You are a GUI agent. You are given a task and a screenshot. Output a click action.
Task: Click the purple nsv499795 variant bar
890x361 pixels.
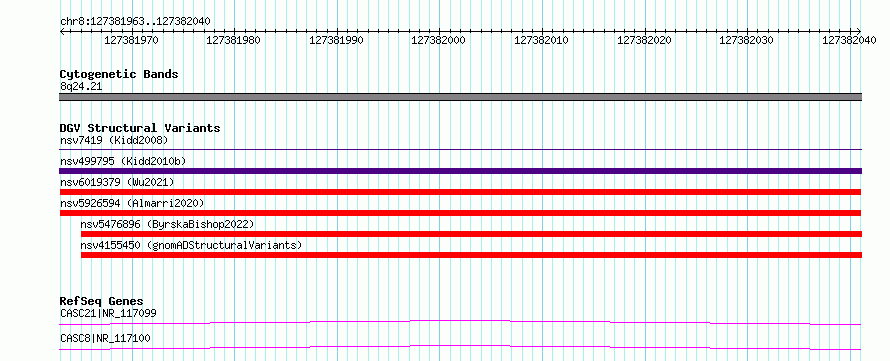461,171
